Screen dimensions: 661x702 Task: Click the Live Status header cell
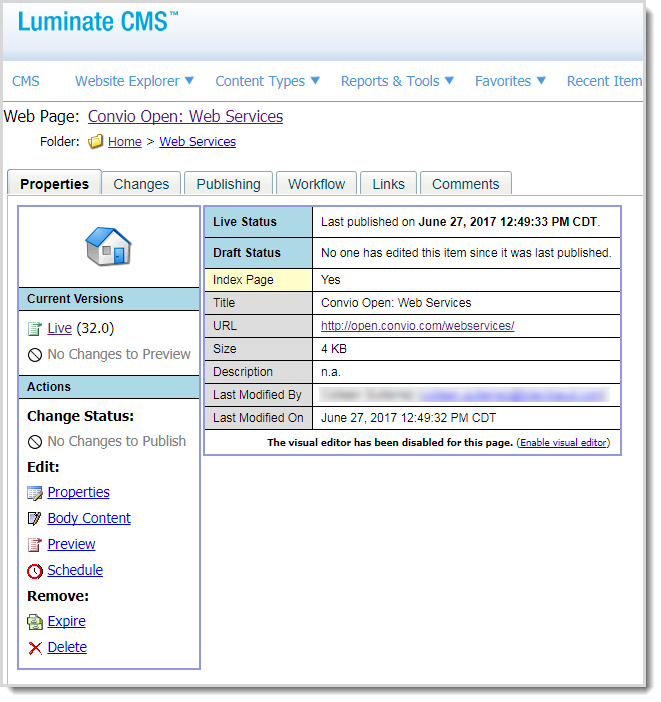(258, 222)
